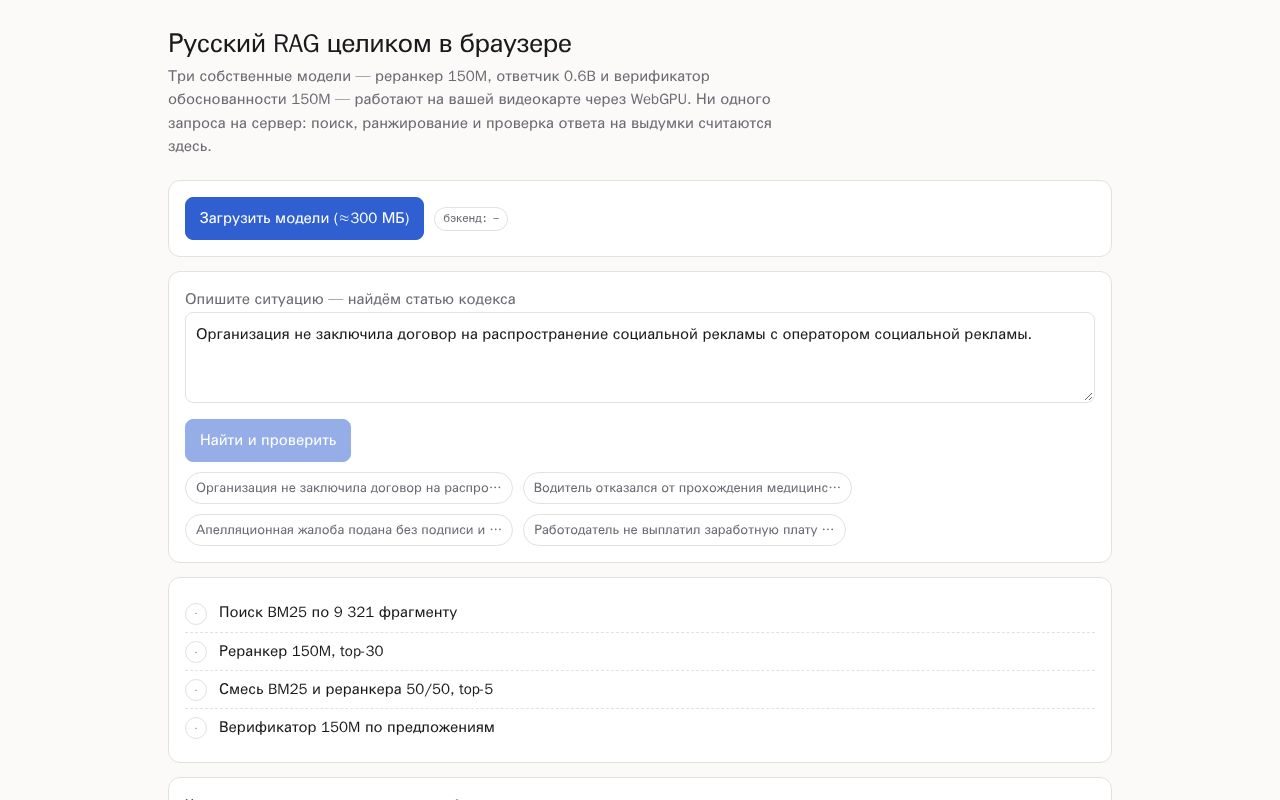The image size is (1280, 800).
Task: Click step text 'Поиск BM25 по 9 321 фрагменту'
Action: [338, 612]
